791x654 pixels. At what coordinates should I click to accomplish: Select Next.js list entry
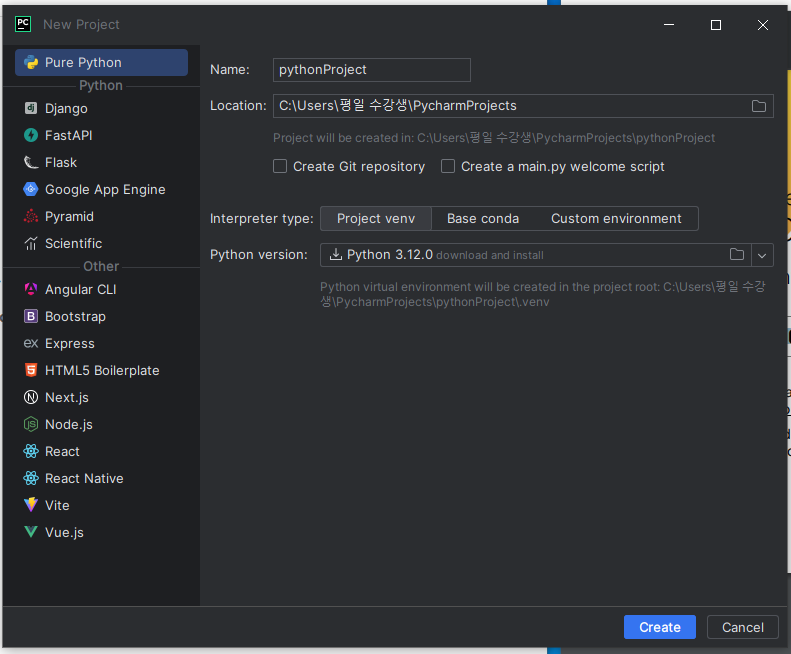[x=101, y=397]
